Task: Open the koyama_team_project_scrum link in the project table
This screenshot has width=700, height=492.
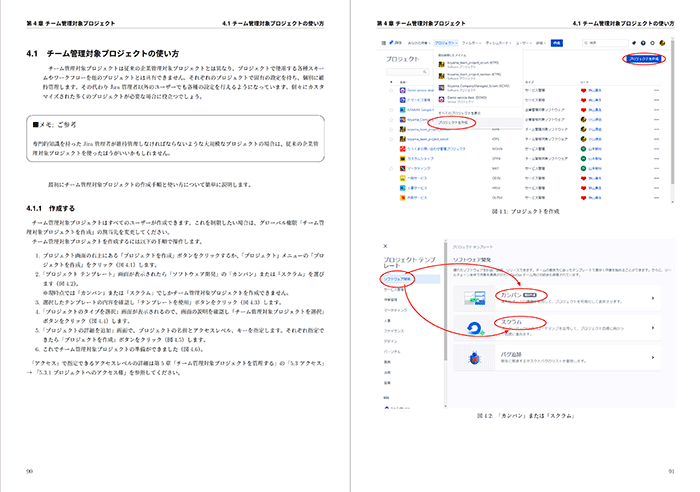Action: click(428, 139)
